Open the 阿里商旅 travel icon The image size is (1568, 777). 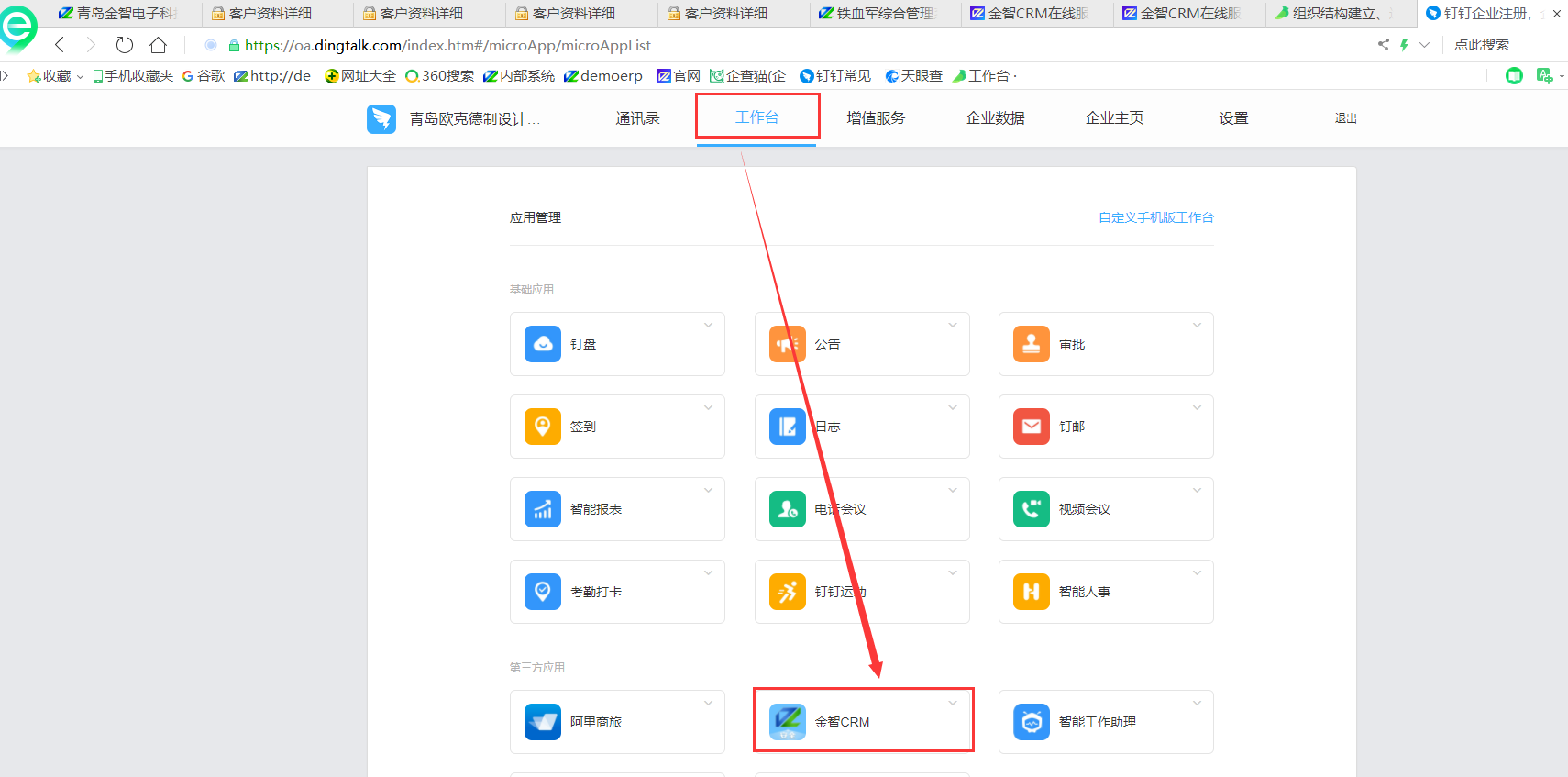point(543,722)
